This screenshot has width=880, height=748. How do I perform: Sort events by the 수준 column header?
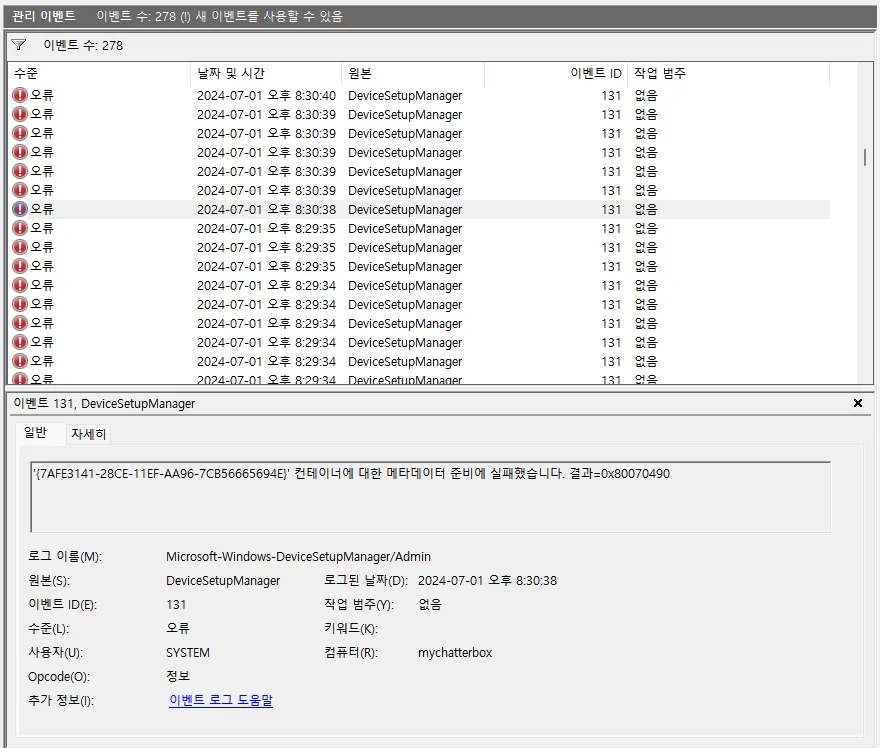pos(98,74)
